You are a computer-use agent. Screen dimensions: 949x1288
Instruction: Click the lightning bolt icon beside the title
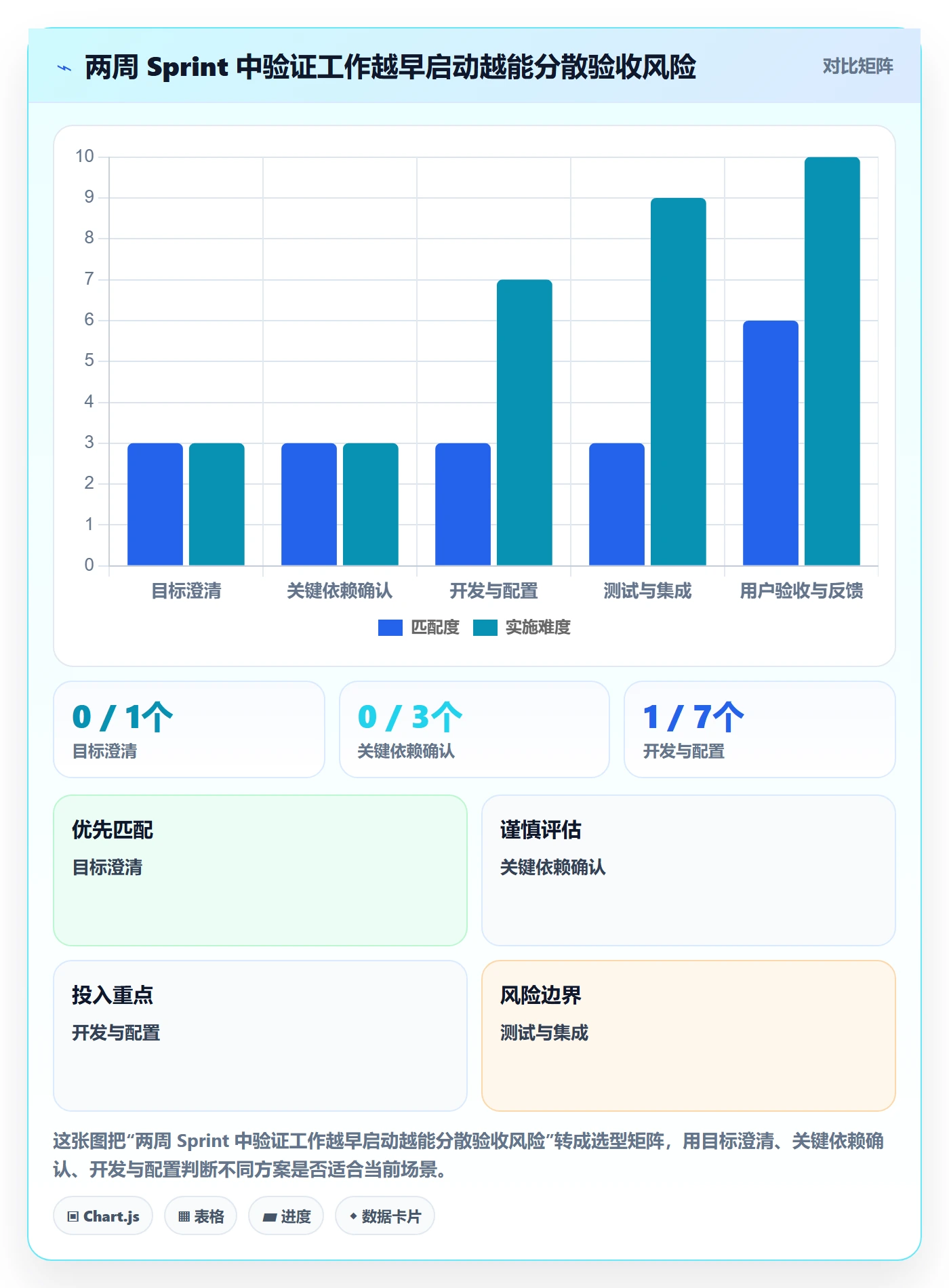click(64, 68)
